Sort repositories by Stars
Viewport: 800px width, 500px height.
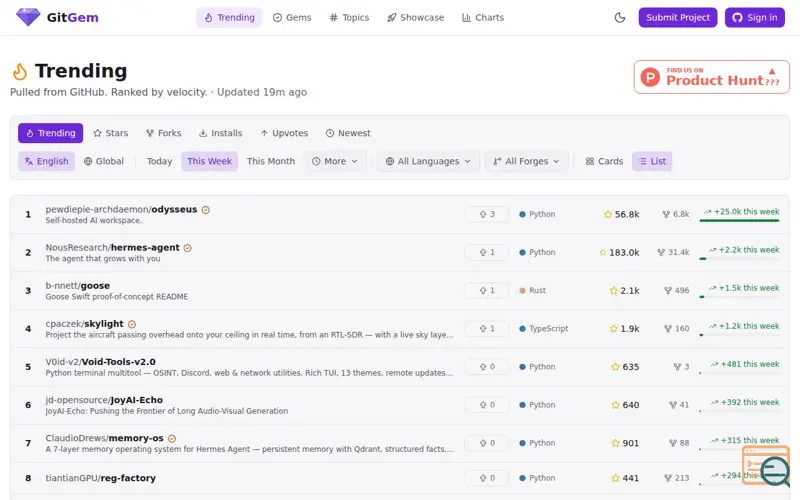click(x=111, y=133)
